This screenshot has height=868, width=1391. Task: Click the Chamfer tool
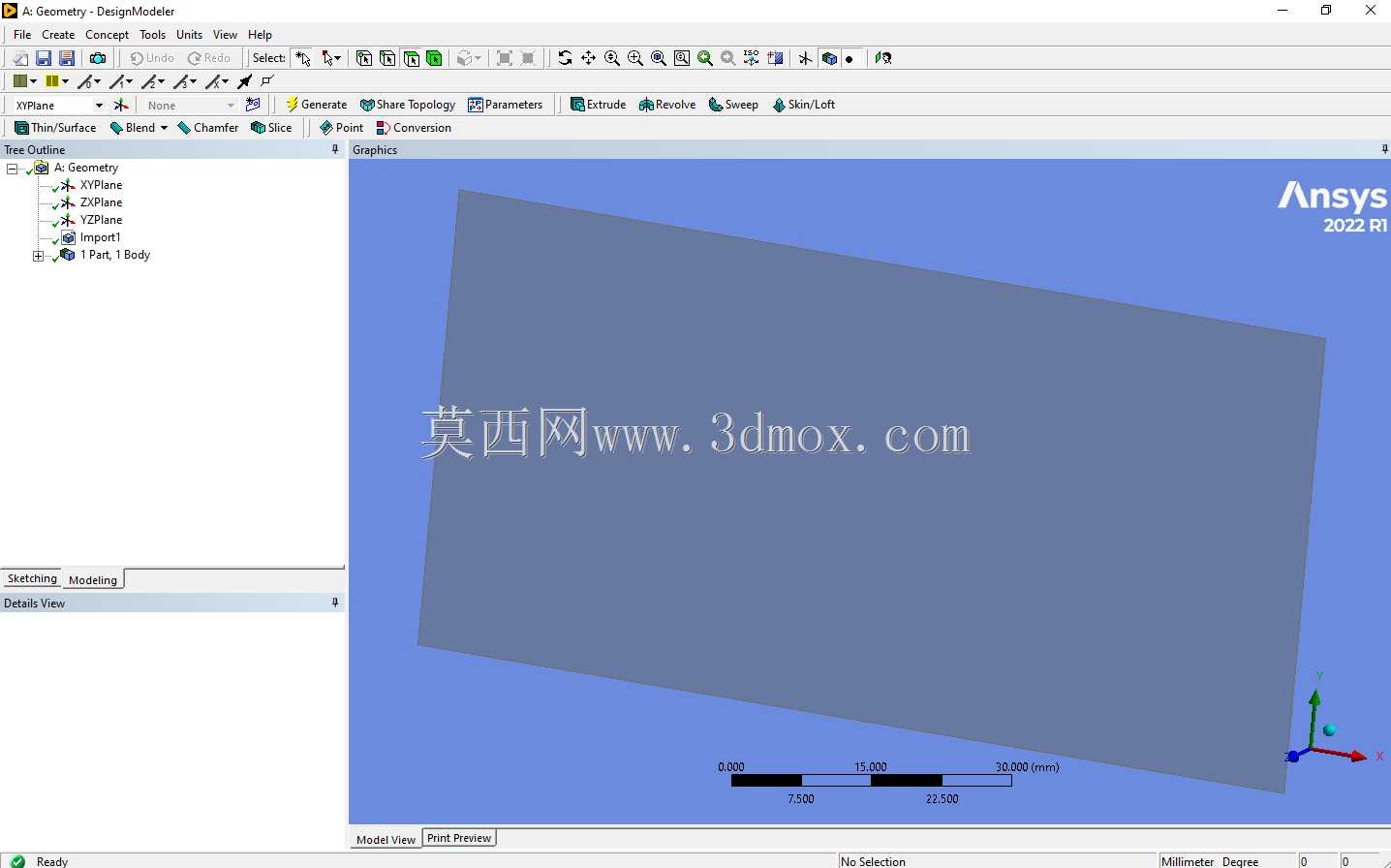208,128
